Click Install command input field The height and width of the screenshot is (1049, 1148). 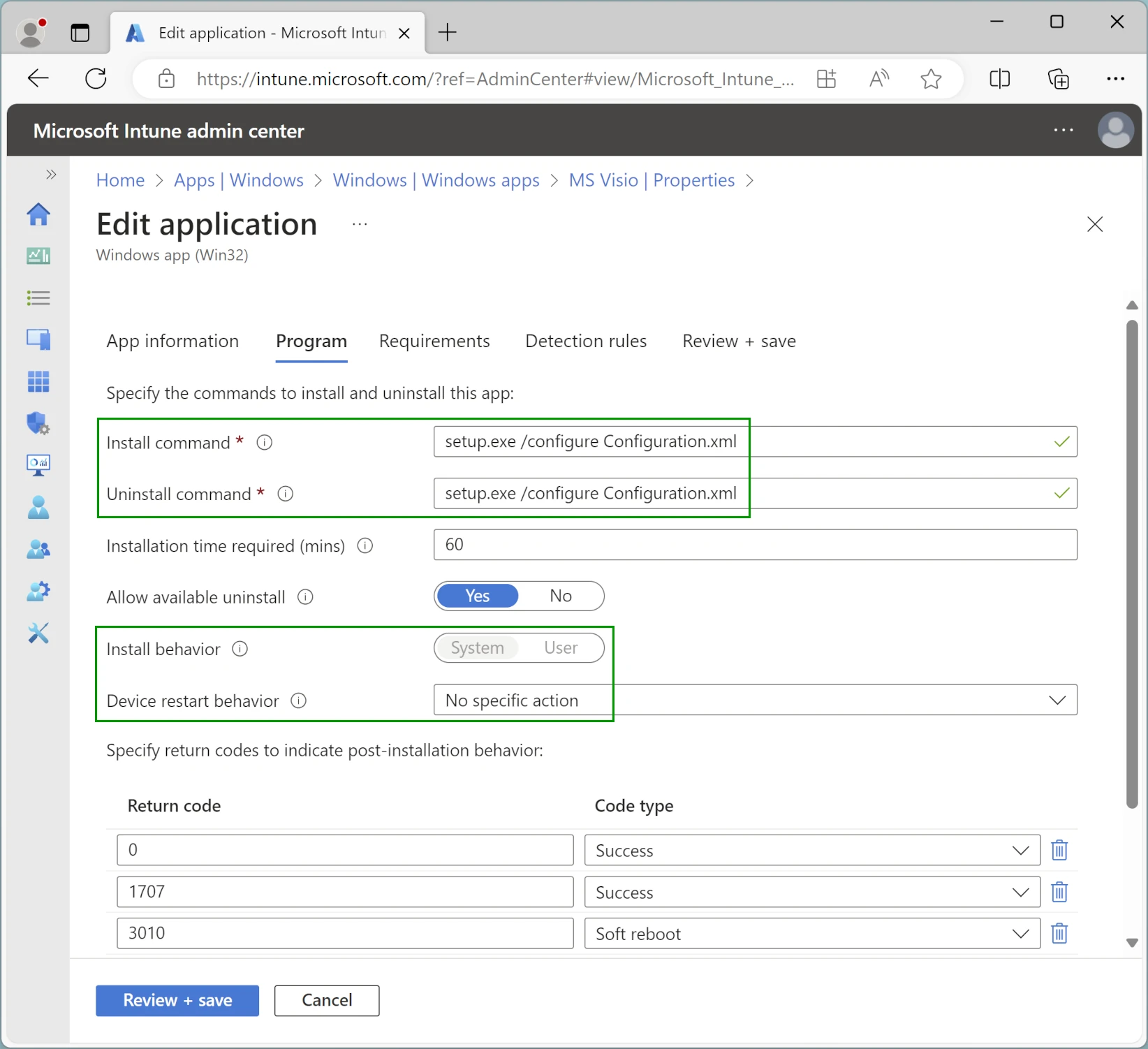[x=756, y=441]
